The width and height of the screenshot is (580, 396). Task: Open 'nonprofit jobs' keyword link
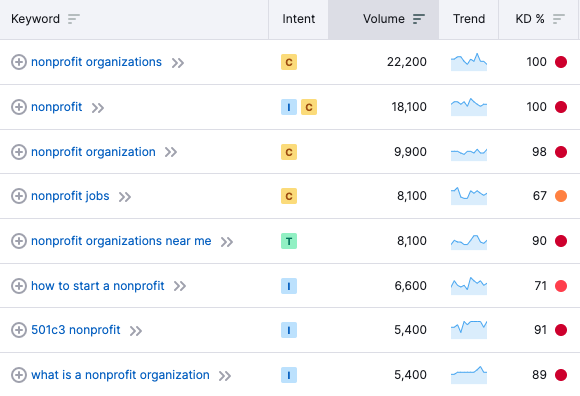(70, 196)
